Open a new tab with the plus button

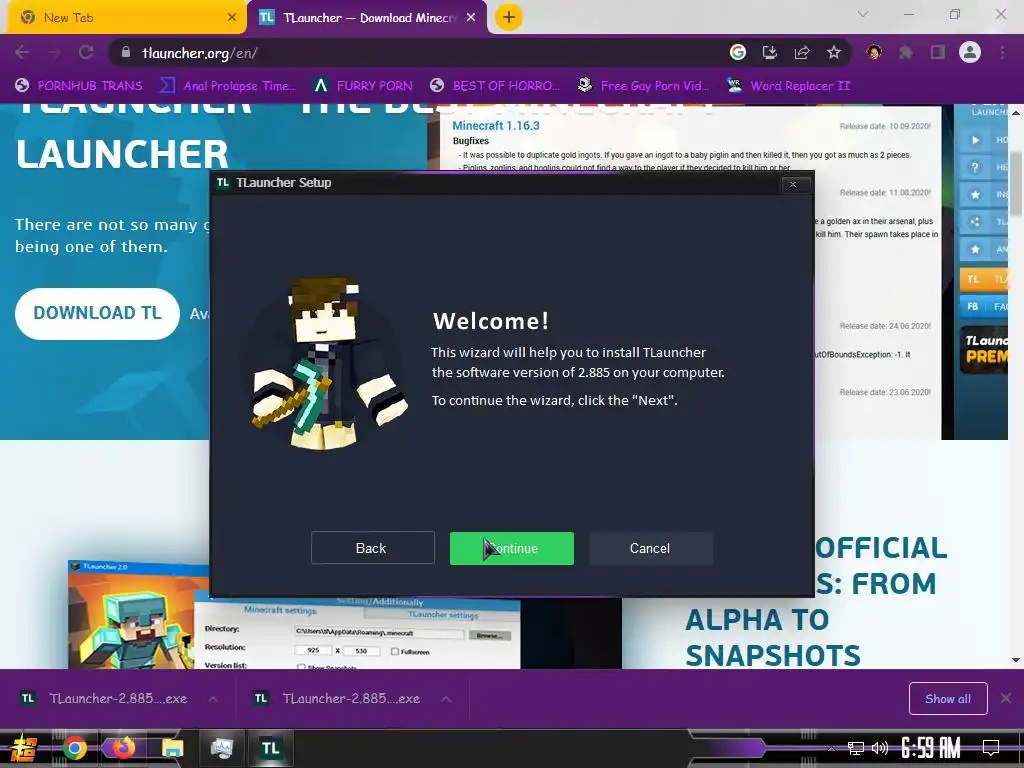tap(509, 17)
